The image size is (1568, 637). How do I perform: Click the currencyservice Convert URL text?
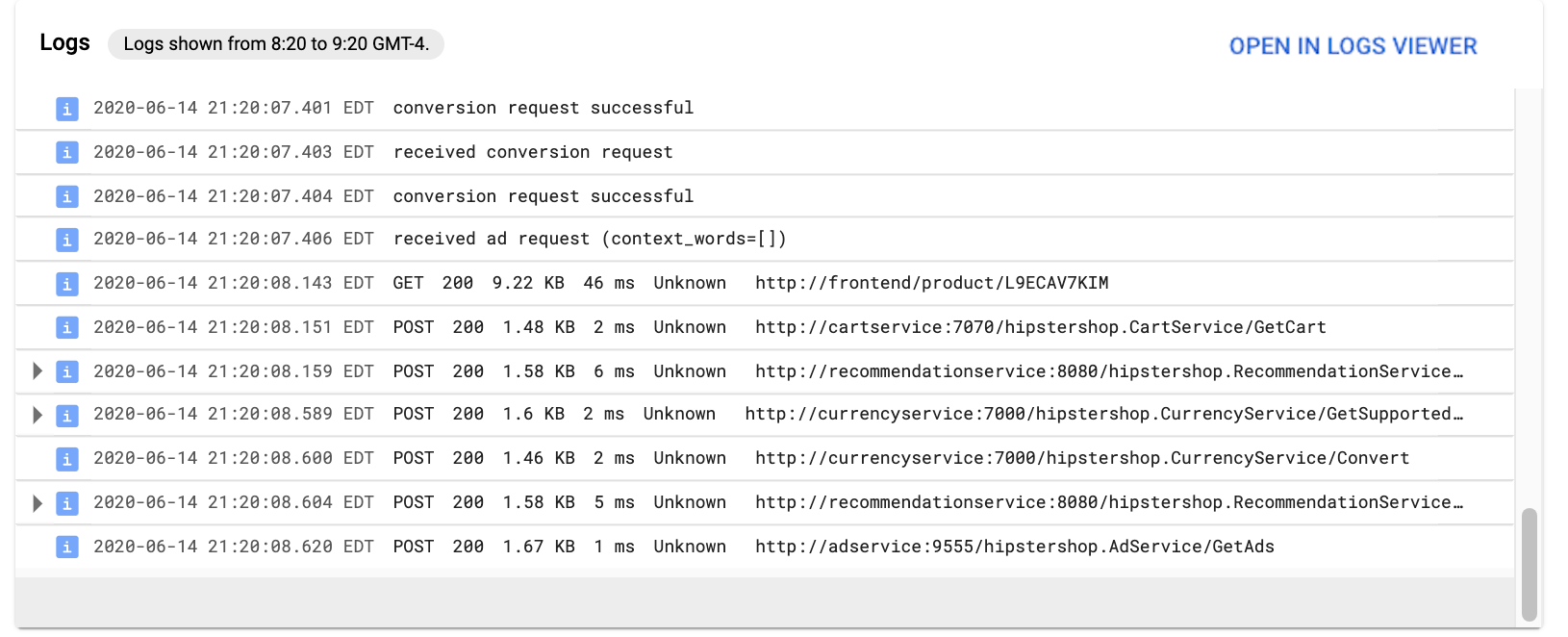1081,458
